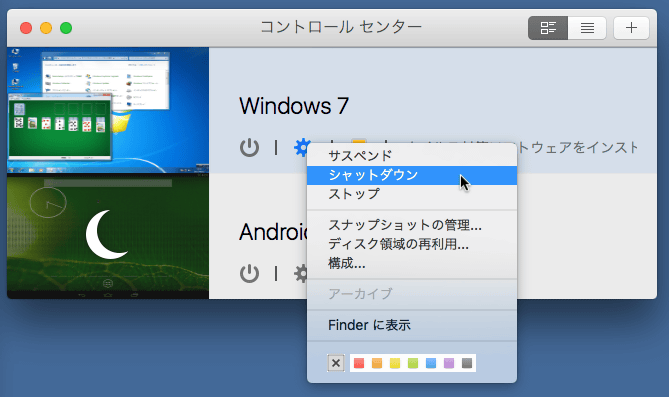Screen dimensions: 669x397
Task: Pick the gray color label
Action: (467, 363)
